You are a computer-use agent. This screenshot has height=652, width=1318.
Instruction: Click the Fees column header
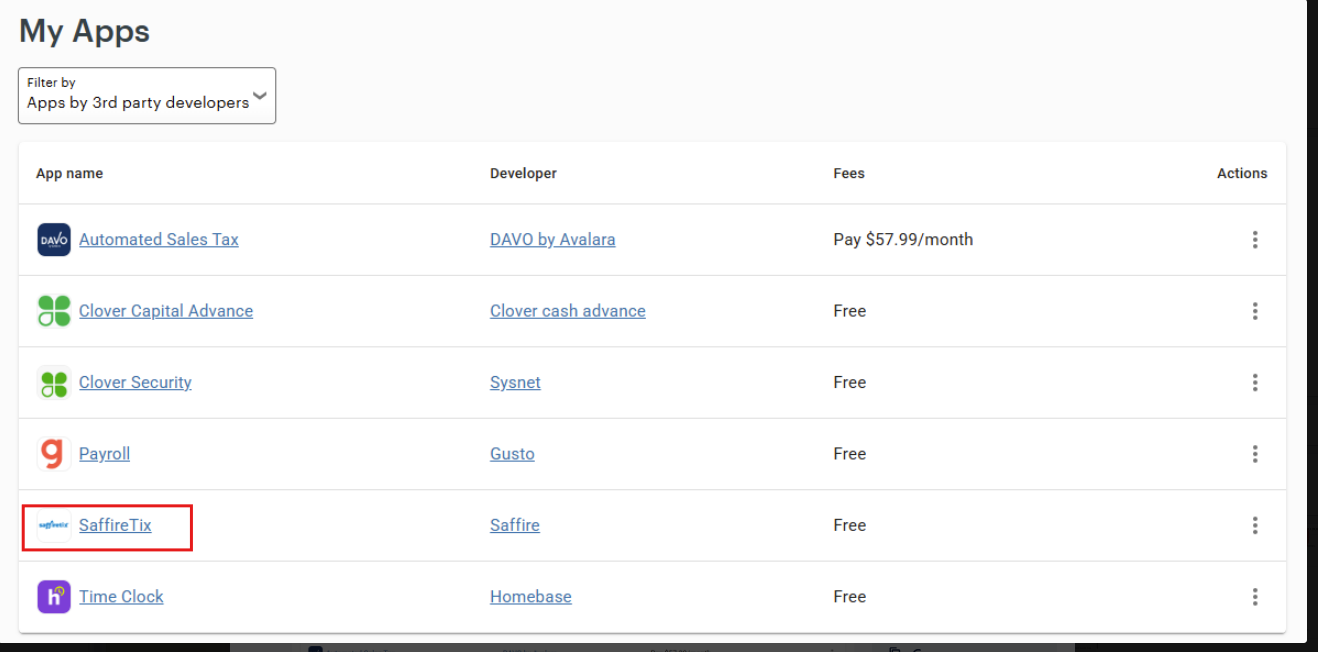click(849, 173)
